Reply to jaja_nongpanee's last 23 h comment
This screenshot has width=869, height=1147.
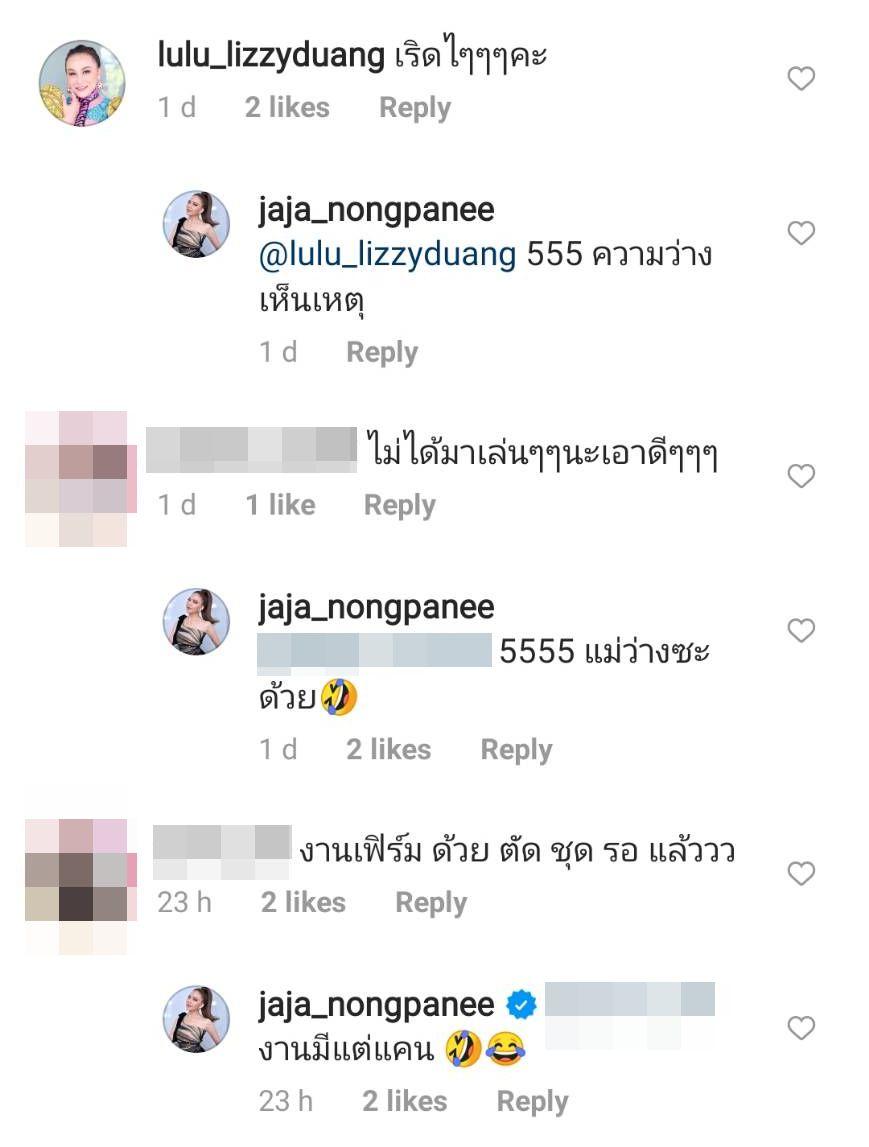click(x=533, y=1102)
